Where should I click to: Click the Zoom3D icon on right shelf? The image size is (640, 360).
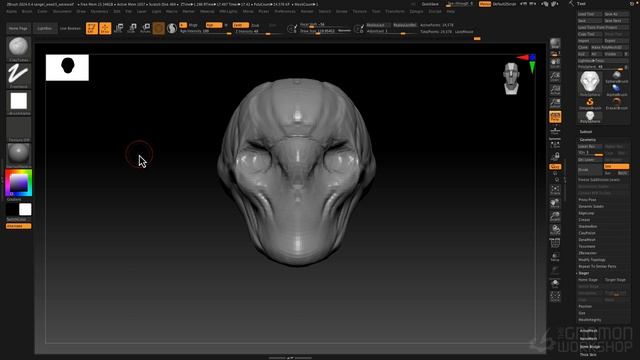click(x=555, y=216)
